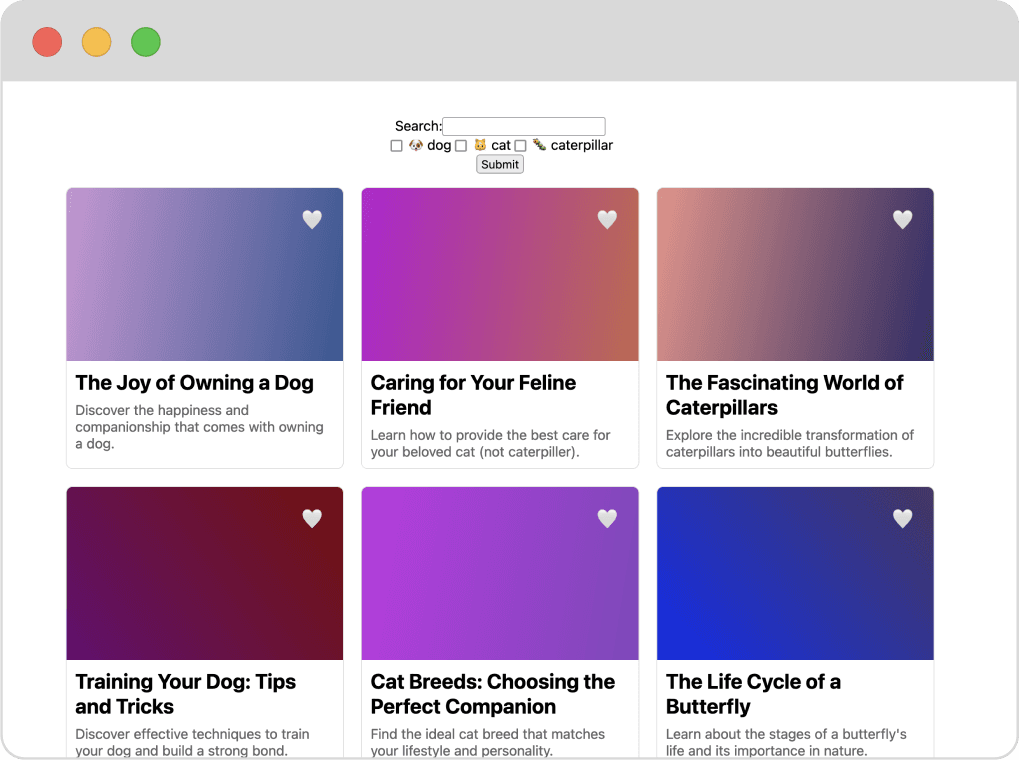This screenshot has width=1019, height=760.
Task: Favorite the Life Cycle of a Butterfly card
Action: [902, 518]
